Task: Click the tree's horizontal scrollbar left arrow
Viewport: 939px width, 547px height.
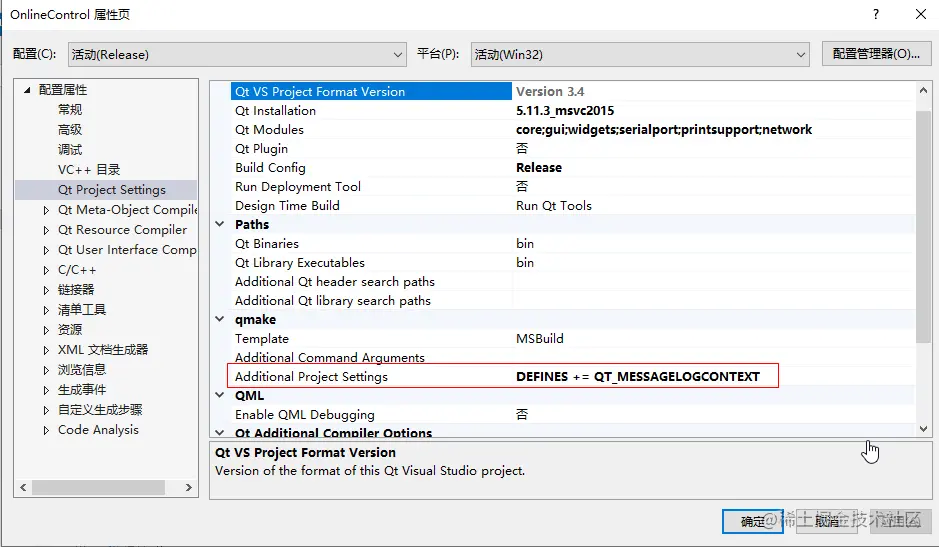Action: (23, 487)
